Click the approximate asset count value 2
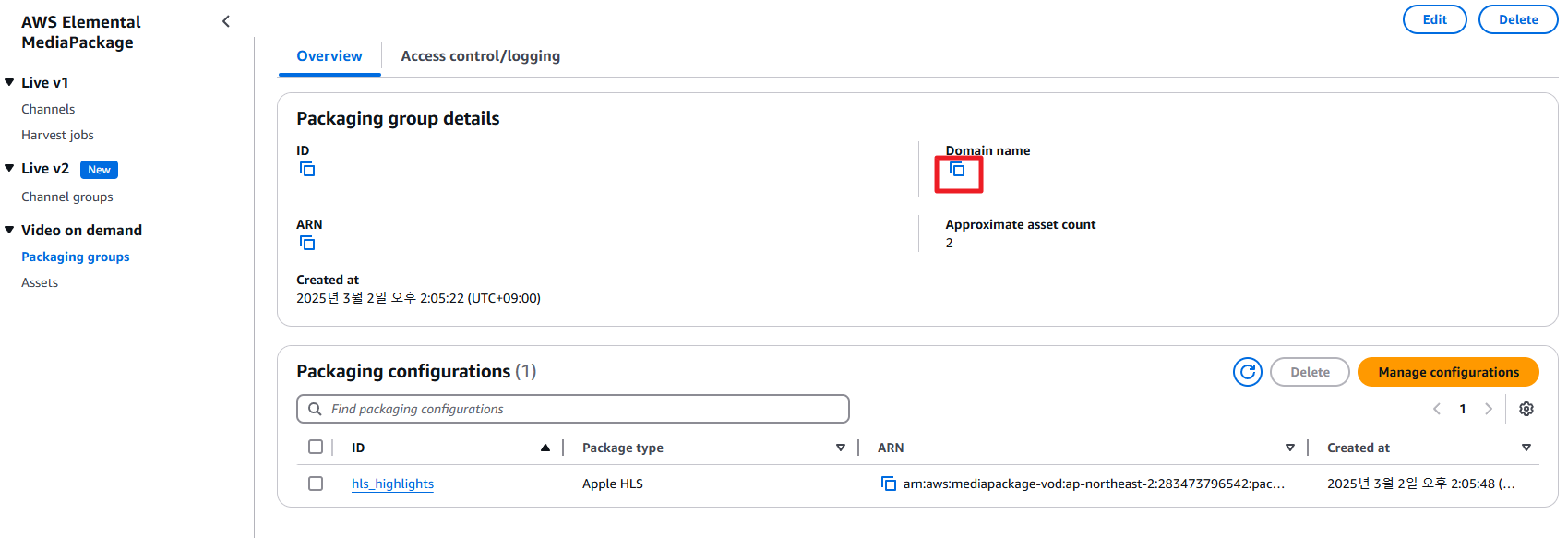The width and height of the screenshot is (1568, 538). pyautogui.click(x=949, y=243)
